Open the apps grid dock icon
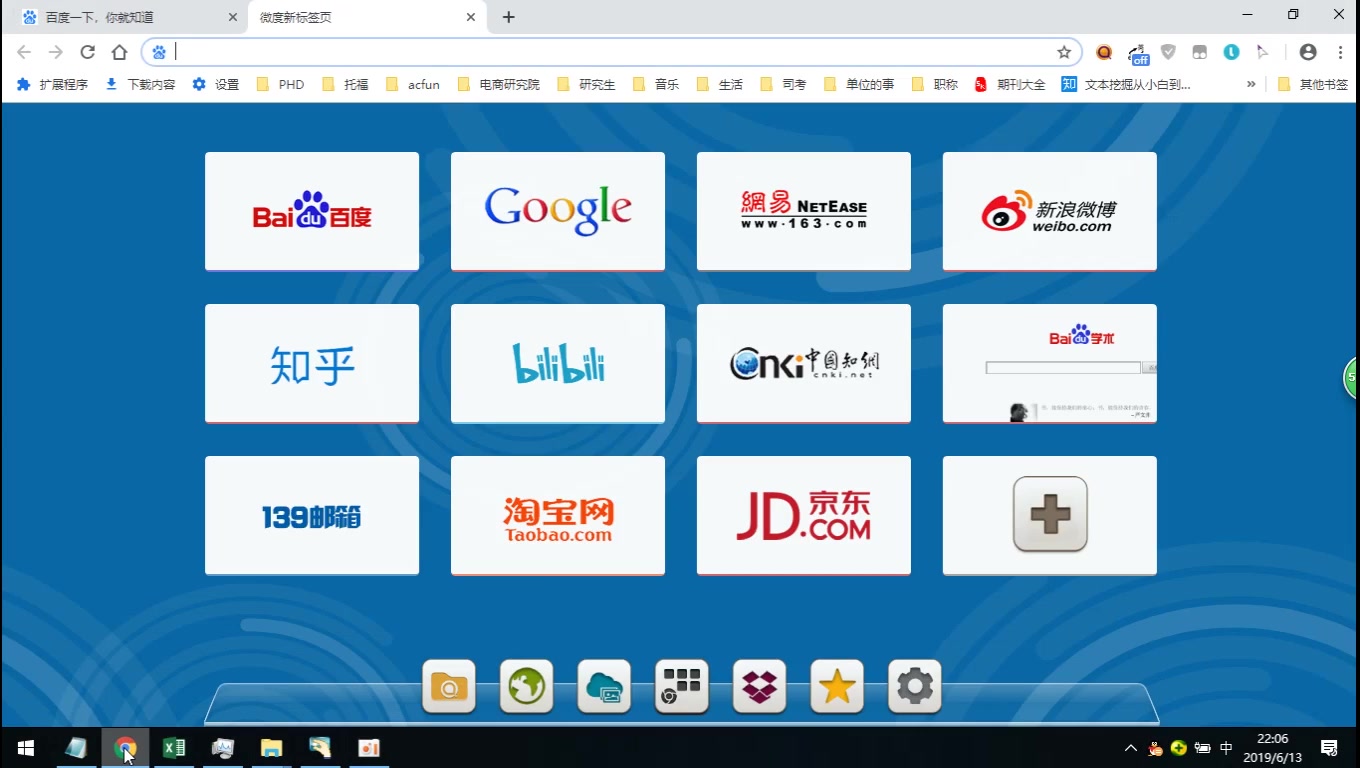Screen dimensions: 1360x768 pyautogui.click(x=682, y=686)
